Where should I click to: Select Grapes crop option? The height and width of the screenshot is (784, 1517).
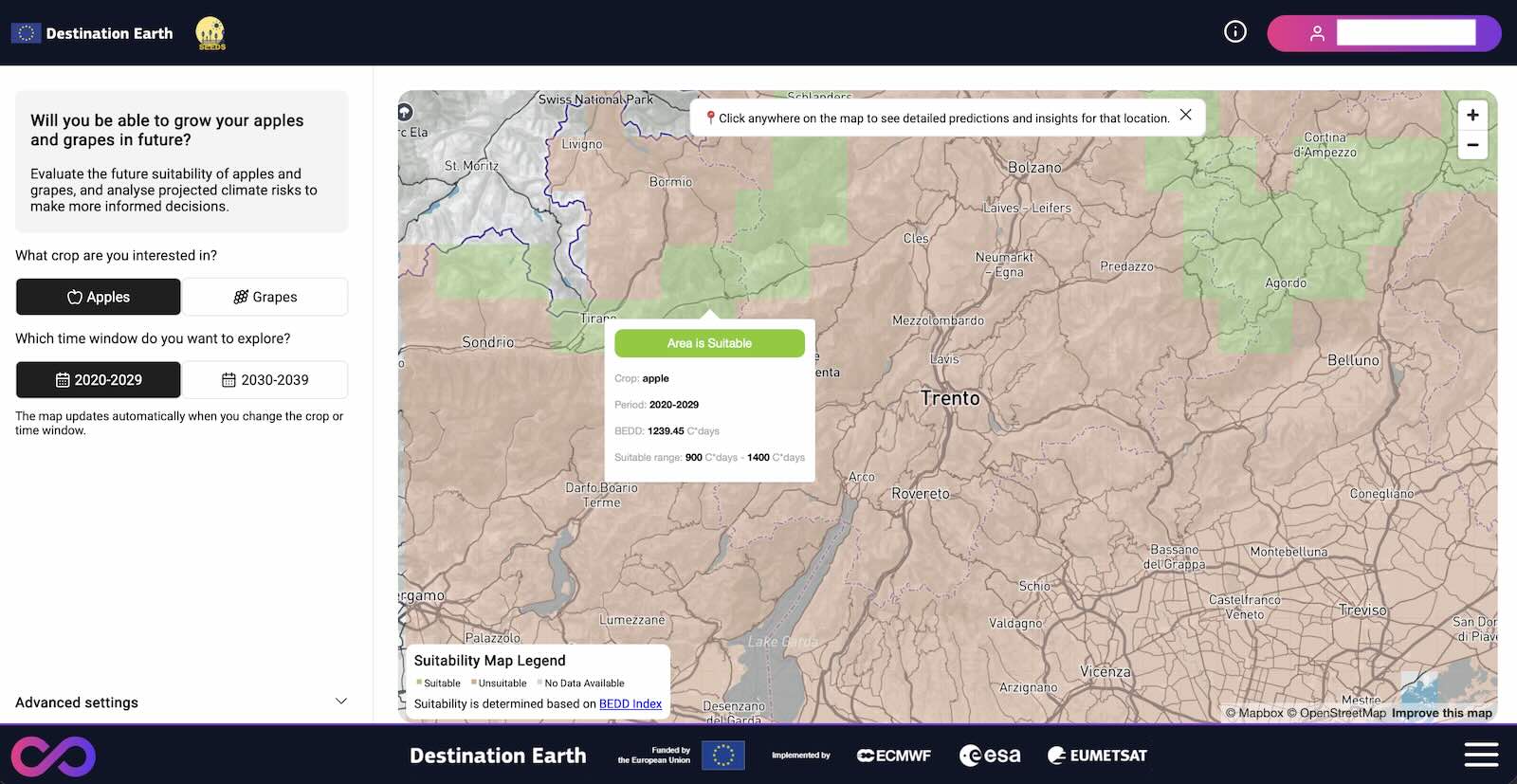265,297
